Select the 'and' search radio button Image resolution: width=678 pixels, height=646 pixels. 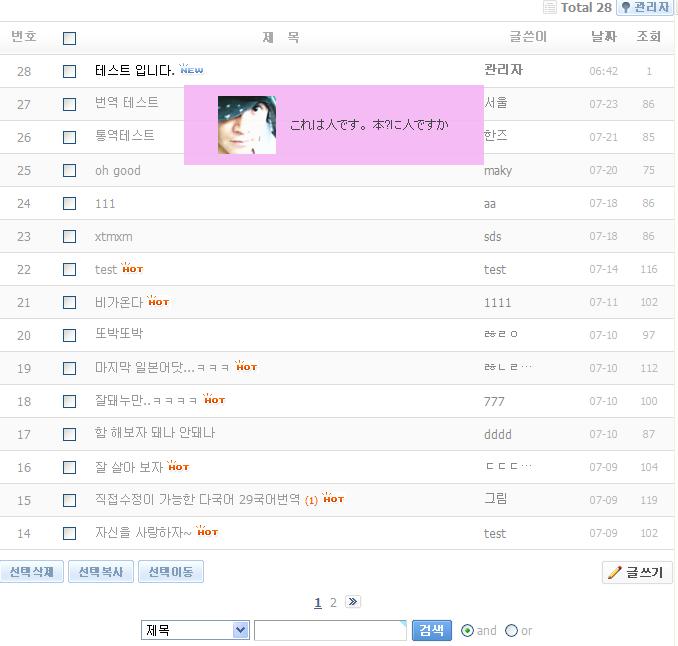pos(467,630)
